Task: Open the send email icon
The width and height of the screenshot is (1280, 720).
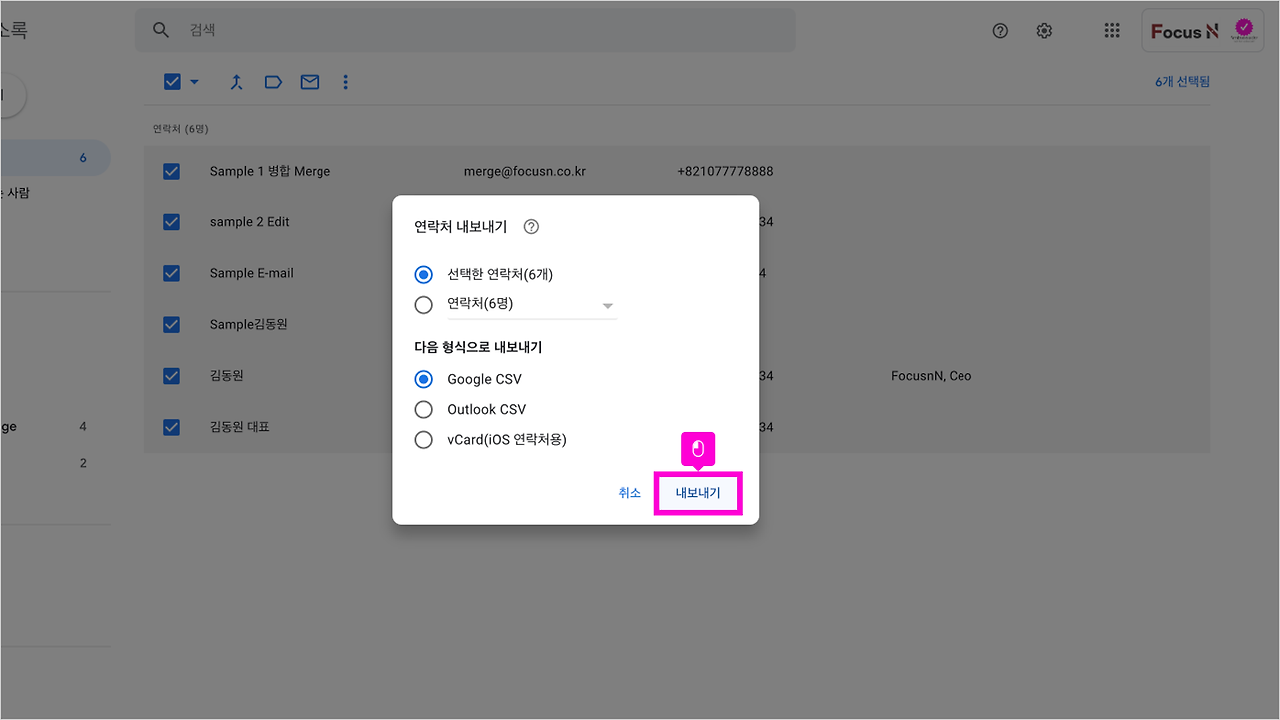Action: [309, 81]
